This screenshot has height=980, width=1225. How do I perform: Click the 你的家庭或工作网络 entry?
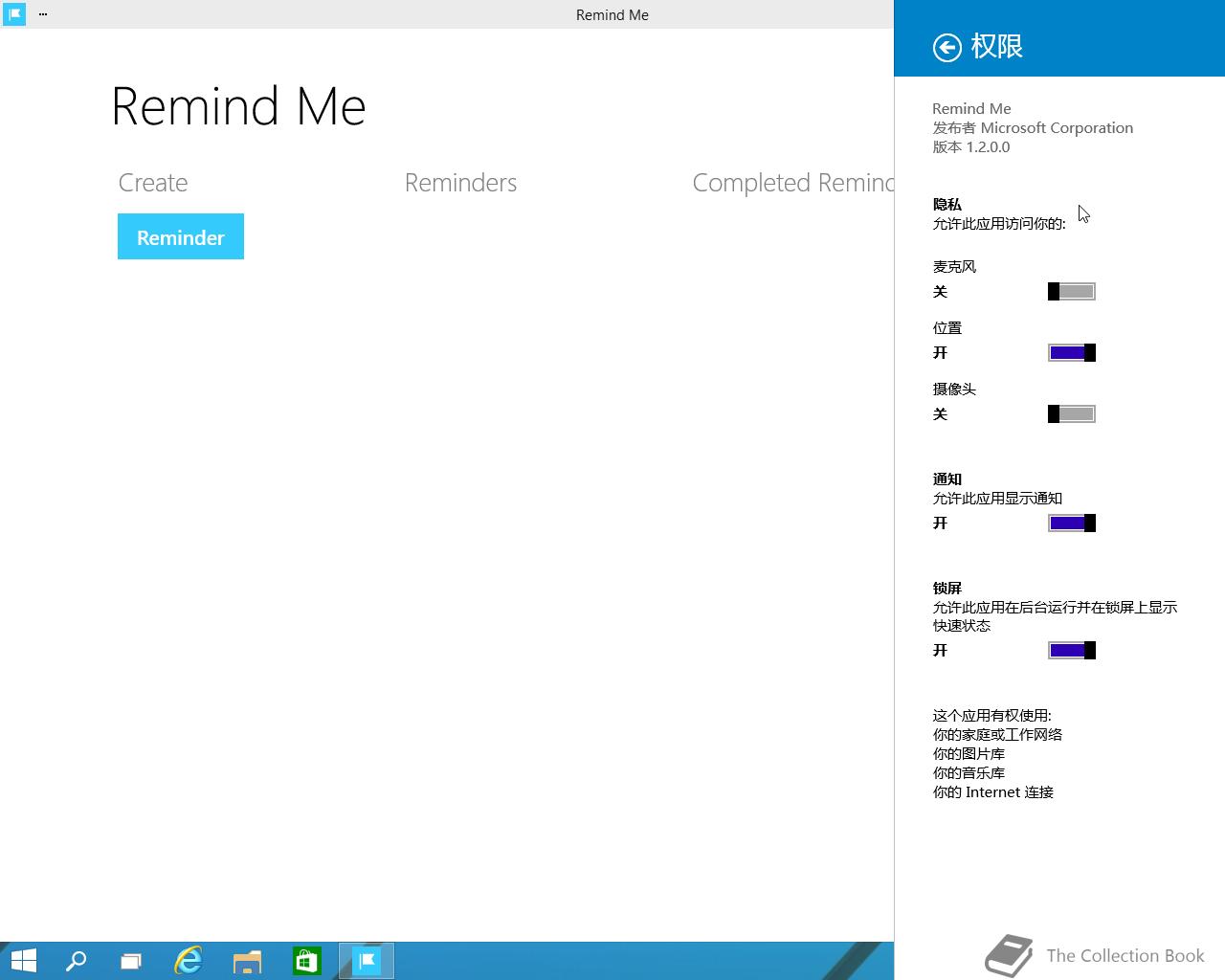tap(997, 735)
